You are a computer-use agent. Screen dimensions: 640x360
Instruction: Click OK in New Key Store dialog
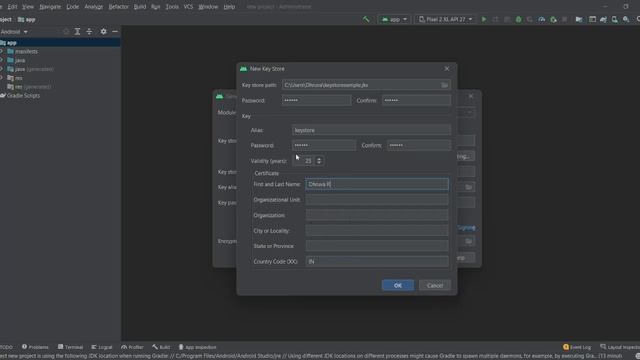coord(398,285)
